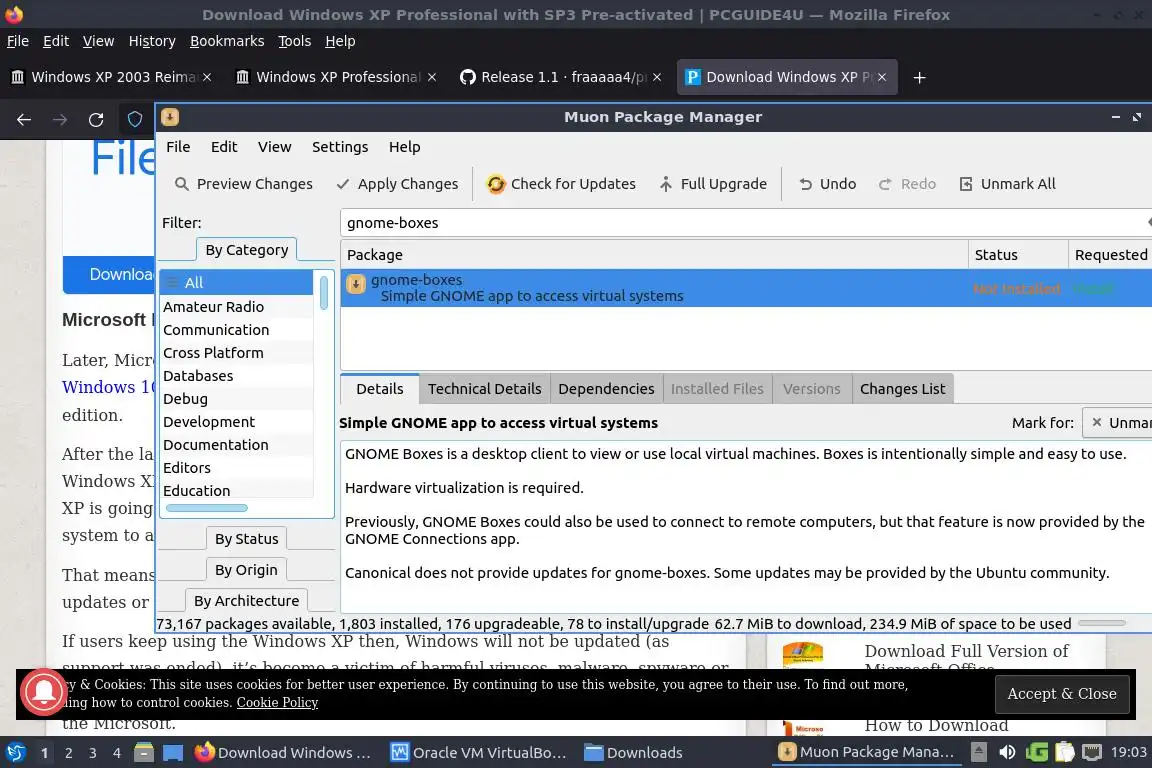Image resolution: width=1152 pixels, height=768 pixels.
Task: Open Muon File menu
Action: point(178,147)
